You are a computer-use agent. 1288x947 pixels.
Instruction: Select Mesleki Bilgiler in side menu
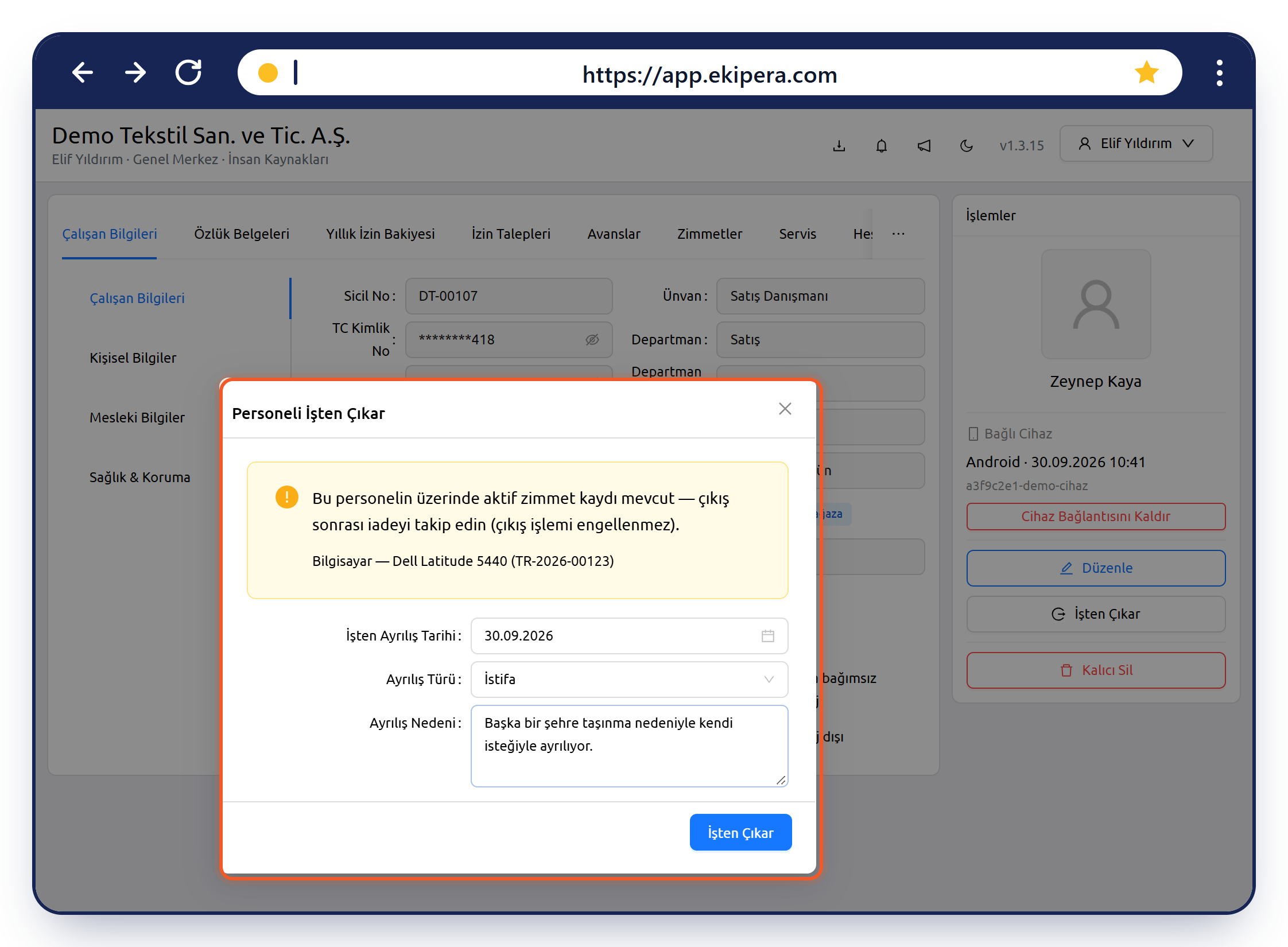pyautogui.click(x=137, y=418)
